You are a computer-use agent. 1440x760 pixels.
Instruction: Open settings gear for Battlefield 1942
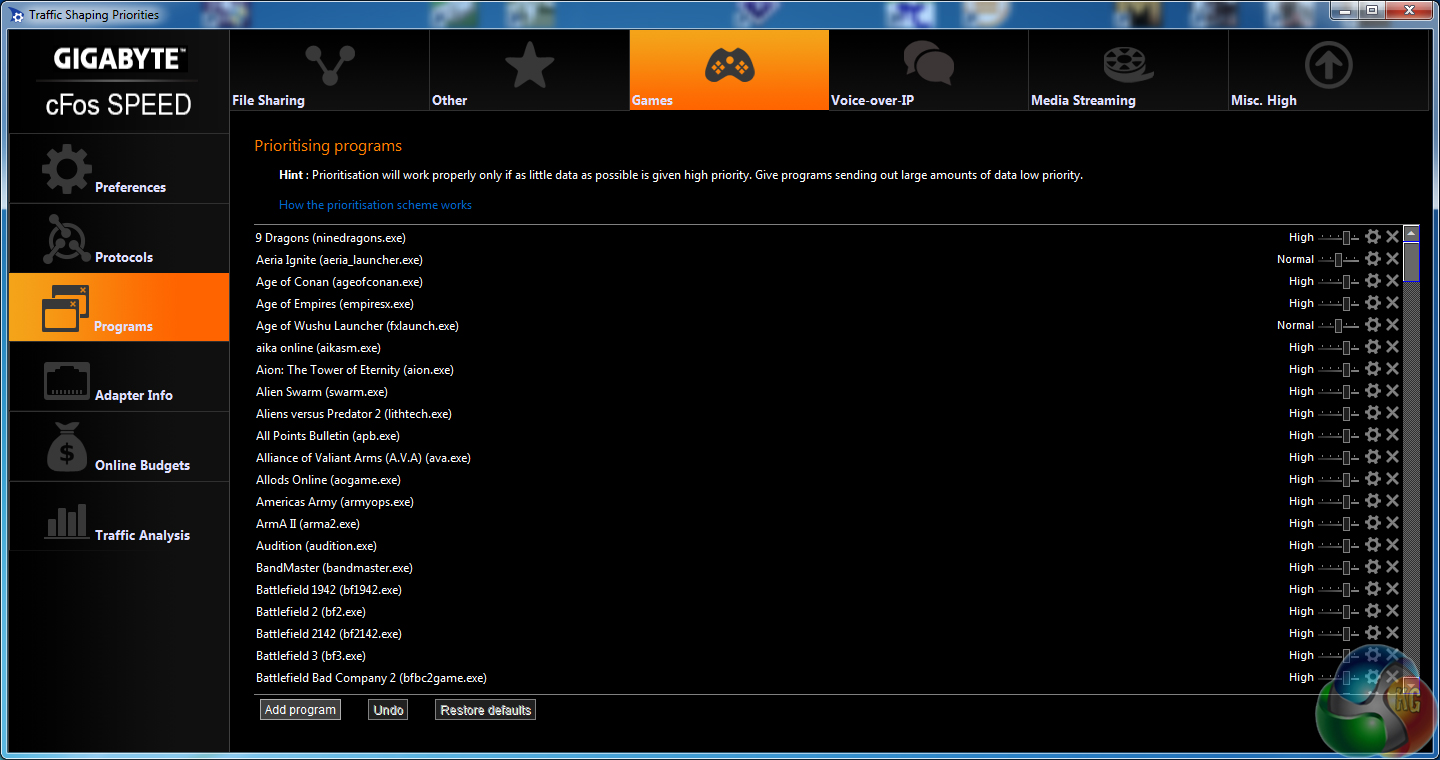tap(1373, 589)
